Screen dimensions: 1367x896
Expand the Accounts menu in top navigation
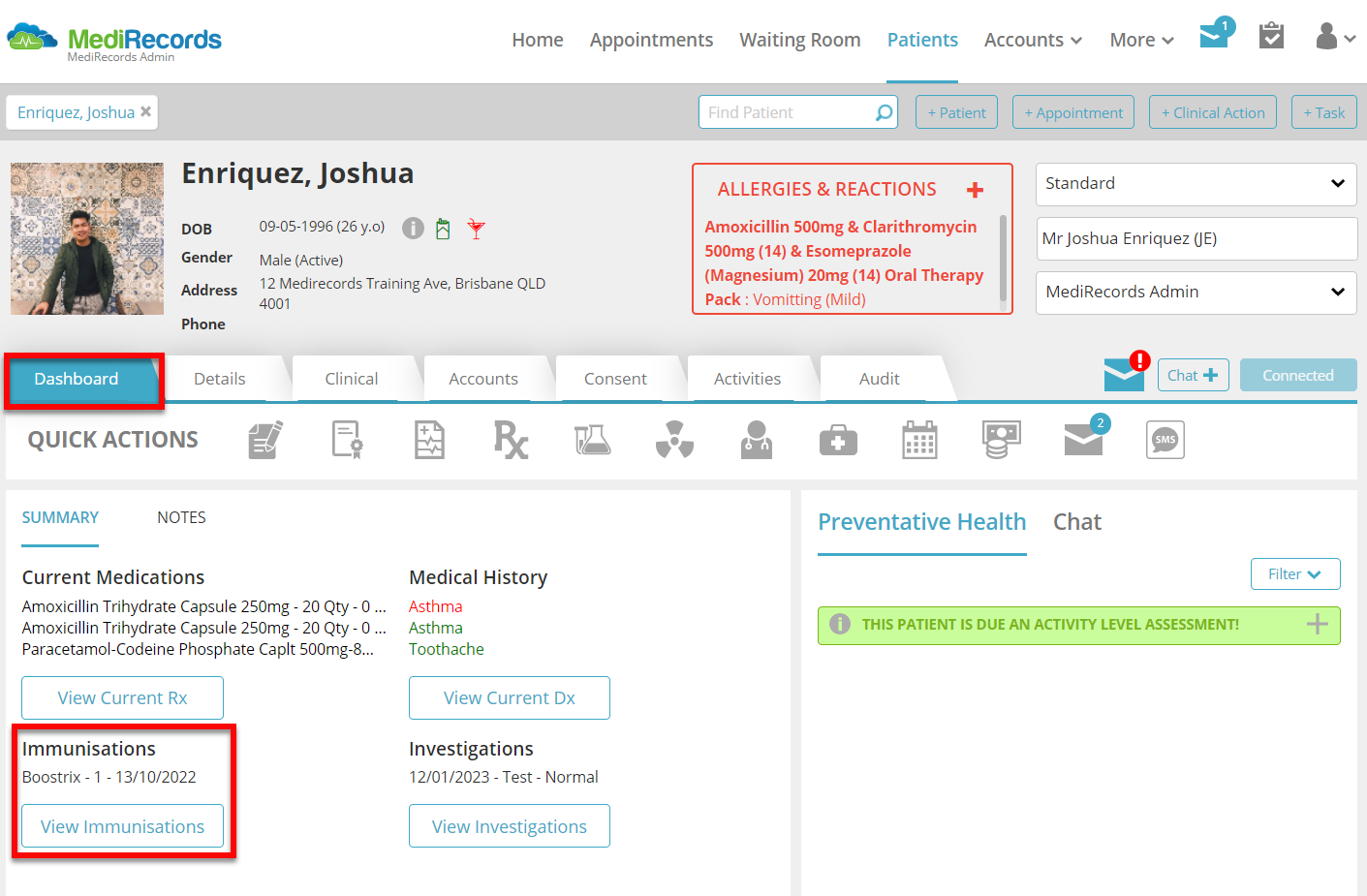[x=1033, y=40]
